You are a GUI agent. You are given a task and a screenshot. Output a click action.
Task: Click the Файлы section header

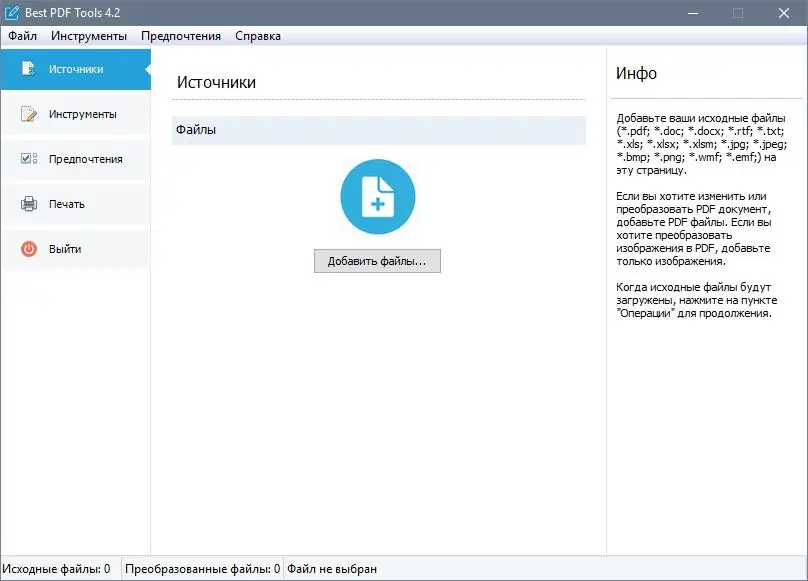(379, 130)
